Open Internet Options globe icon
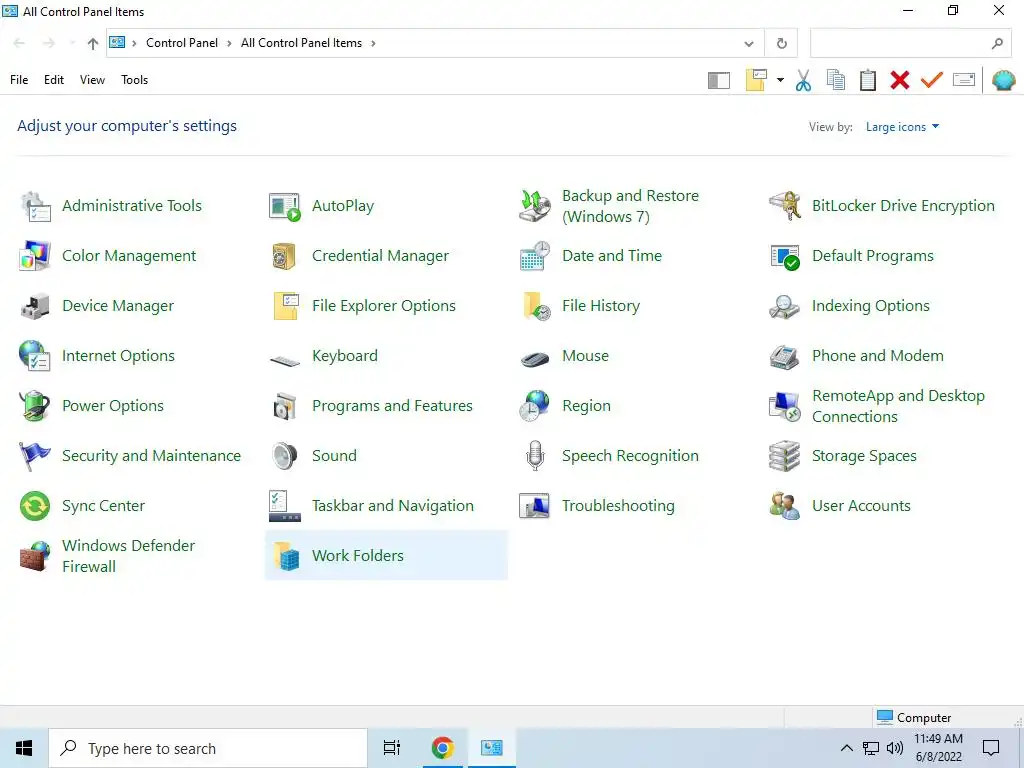 coord(35,356)
